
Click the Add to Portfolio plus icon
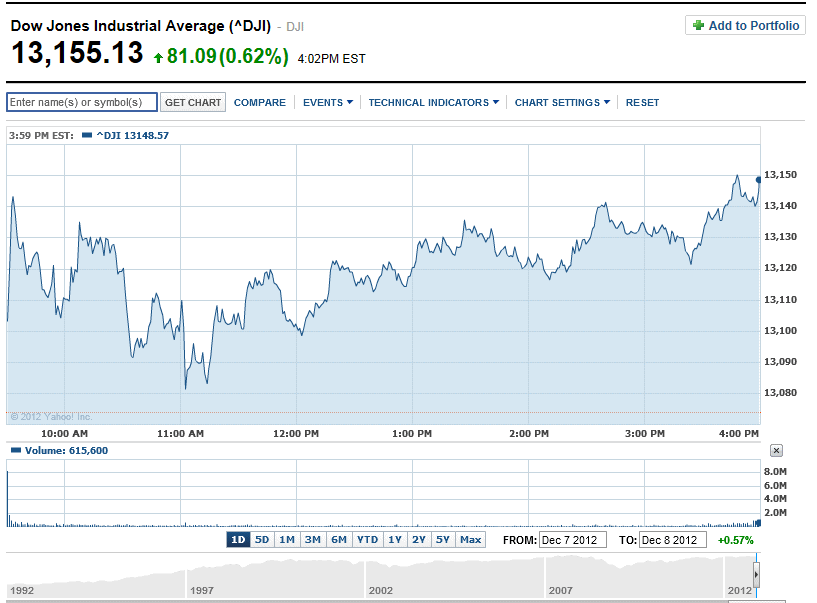point(698,26)
